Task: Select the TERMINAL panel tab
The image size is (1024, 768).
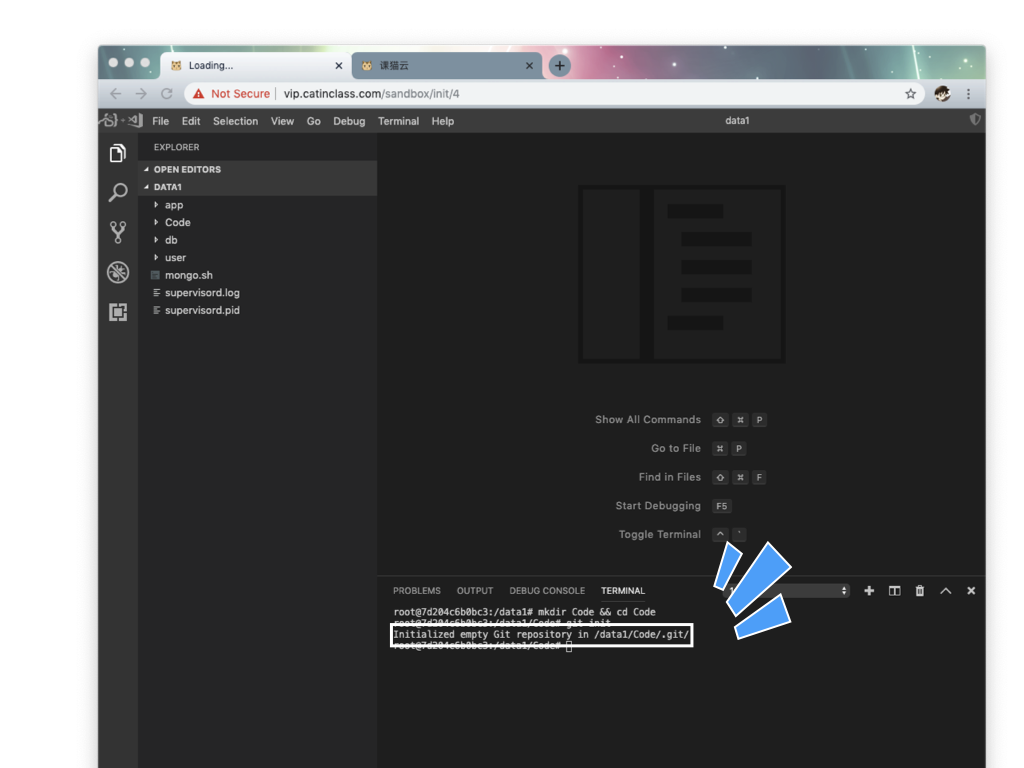Action: pyautogui.click(x=622, y=590)
